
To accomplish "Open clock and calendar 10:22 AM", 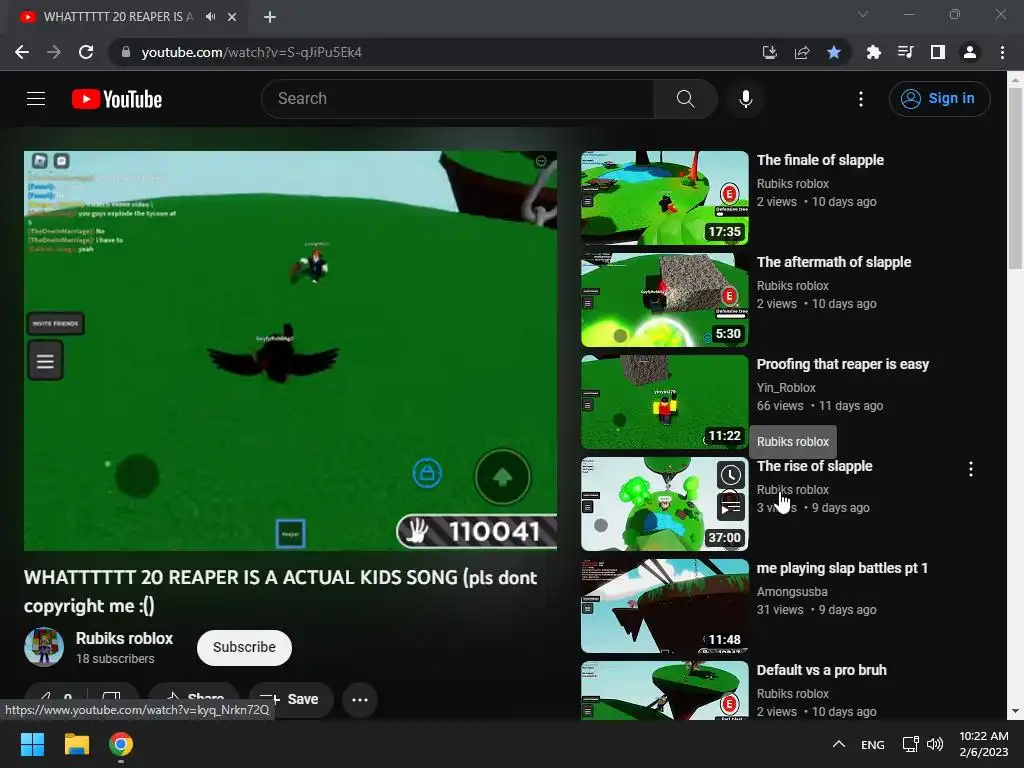I will point(984,744).
